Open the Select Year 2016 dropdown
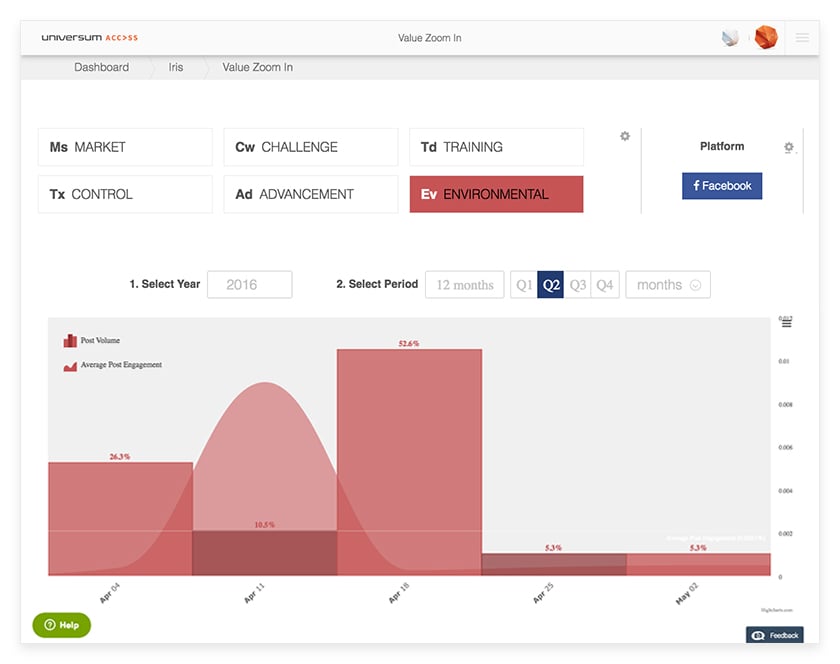Image resolution: width=840 pixels, height=664 pixels. click(x=249, y=285)
